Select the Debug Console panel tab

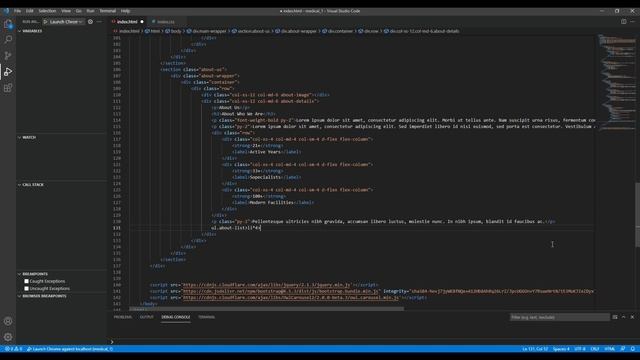click(176, 317)
